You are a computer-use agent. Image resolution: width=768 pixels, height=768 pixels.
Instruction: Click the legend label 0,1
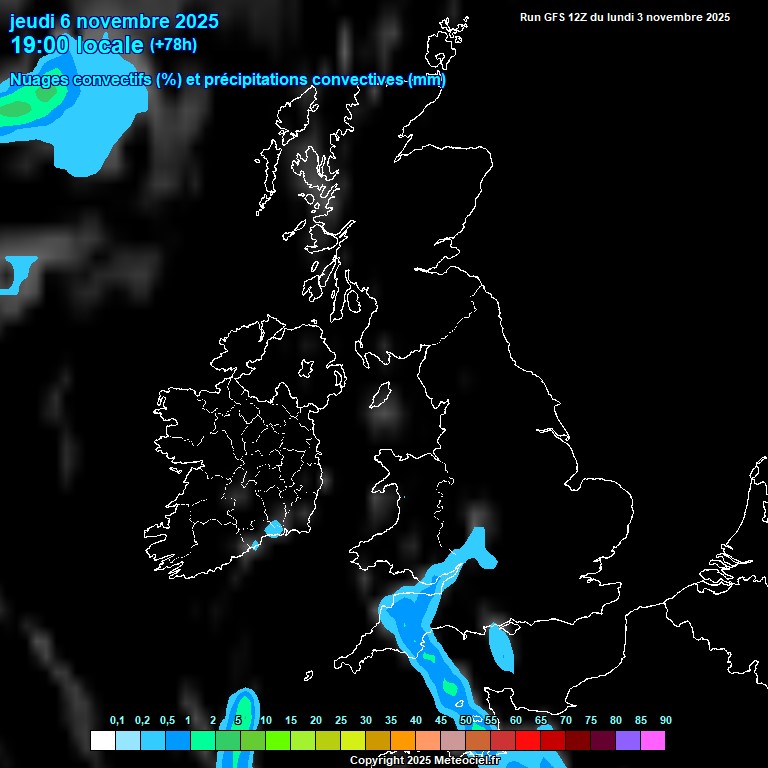117,720
